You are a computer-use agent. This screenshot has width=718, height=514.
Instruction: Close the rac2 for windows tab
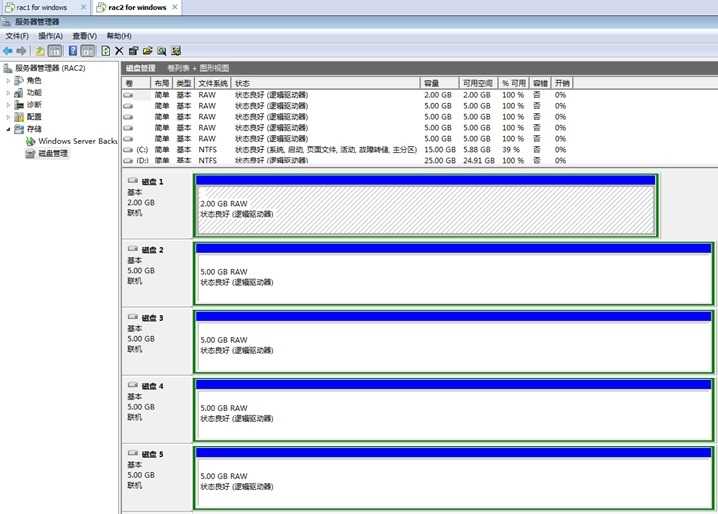click(175, 7)
